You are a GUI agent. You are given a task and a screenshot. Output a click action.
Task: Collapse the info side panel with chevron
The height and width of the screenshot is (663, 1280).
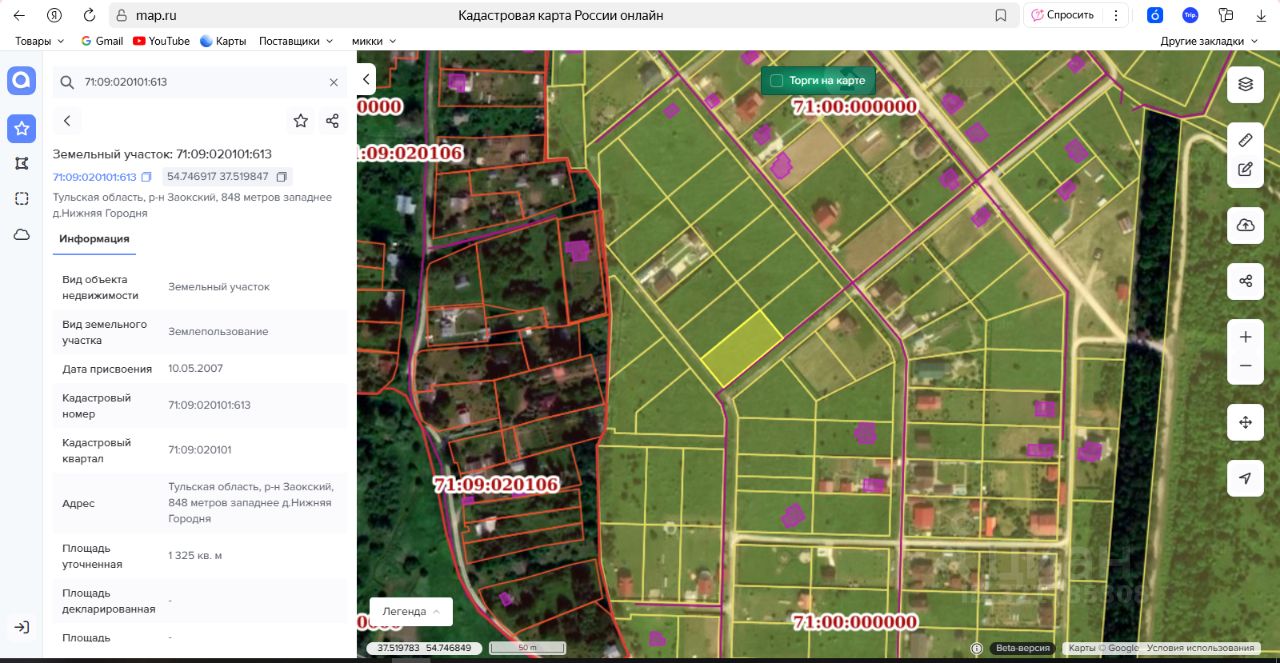366,79
